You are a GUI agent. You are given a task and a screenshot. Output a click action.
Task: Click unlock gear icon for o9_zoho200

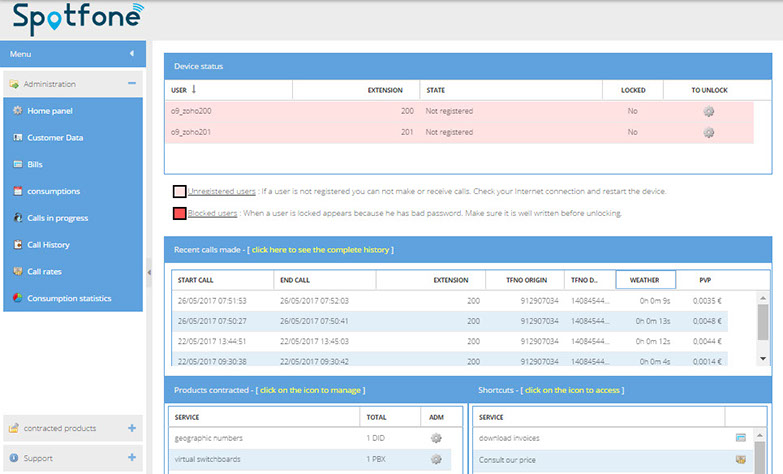[x=708, y=111]
